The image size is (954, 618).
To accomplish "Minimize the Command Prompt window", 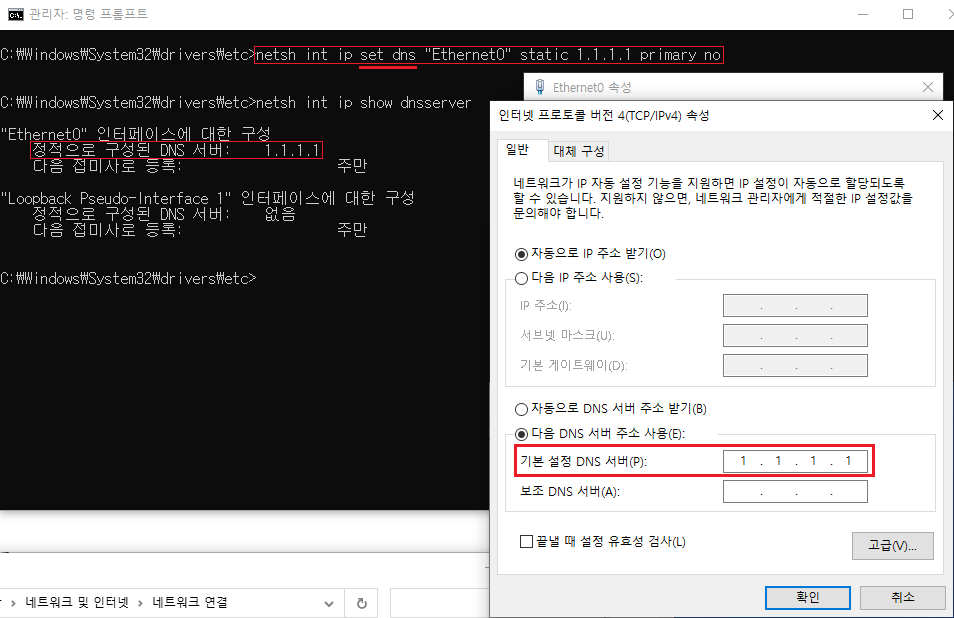I will pyautogui.click(x=863, y=14).
